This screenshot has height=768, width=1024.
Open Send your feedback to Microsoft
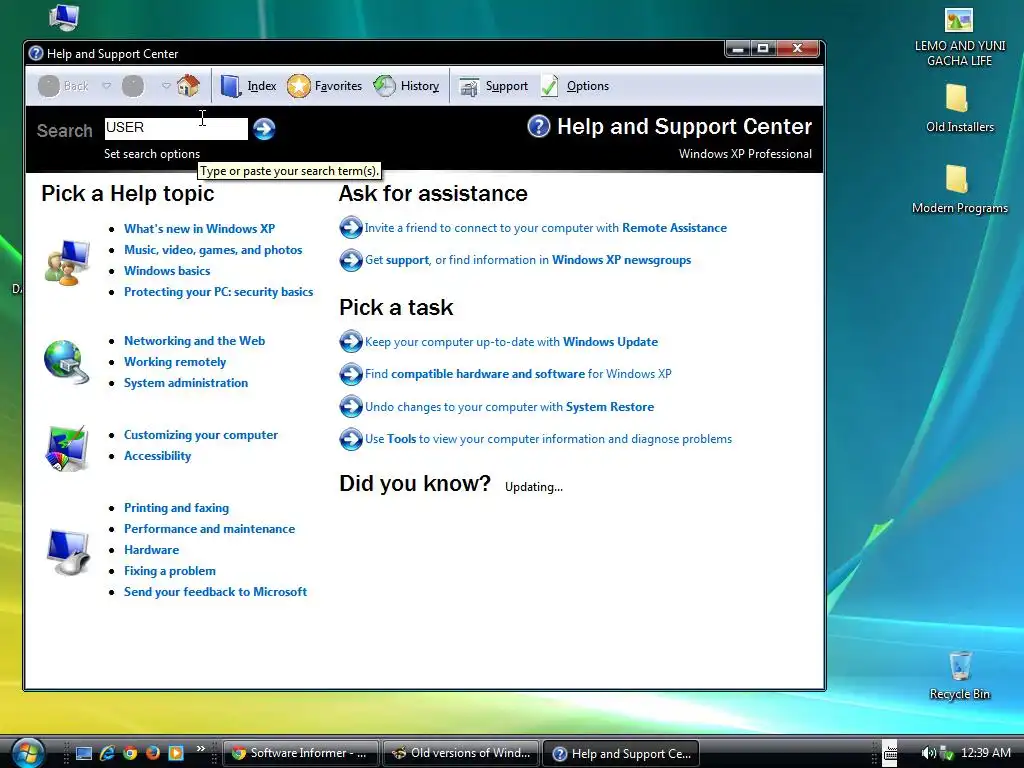coord(216,592)
